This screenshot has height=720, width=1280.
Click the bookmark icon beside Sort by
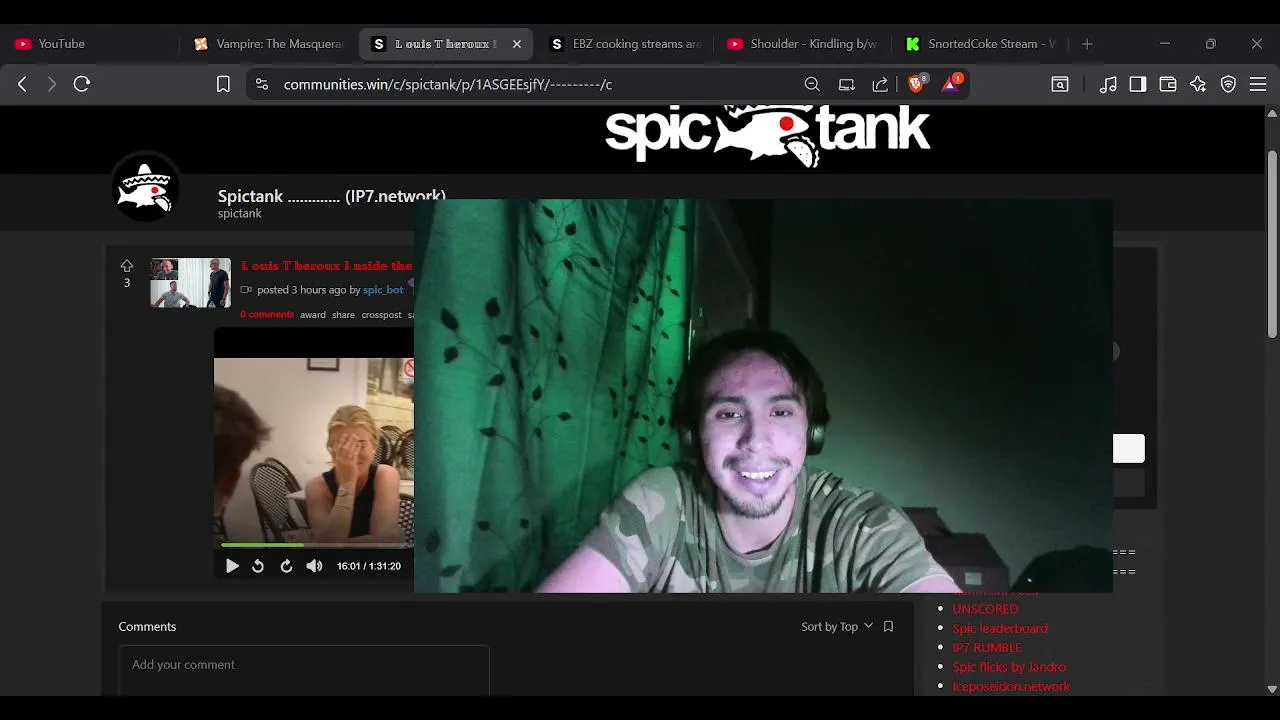pyautogui.click(x=888, y=626)
